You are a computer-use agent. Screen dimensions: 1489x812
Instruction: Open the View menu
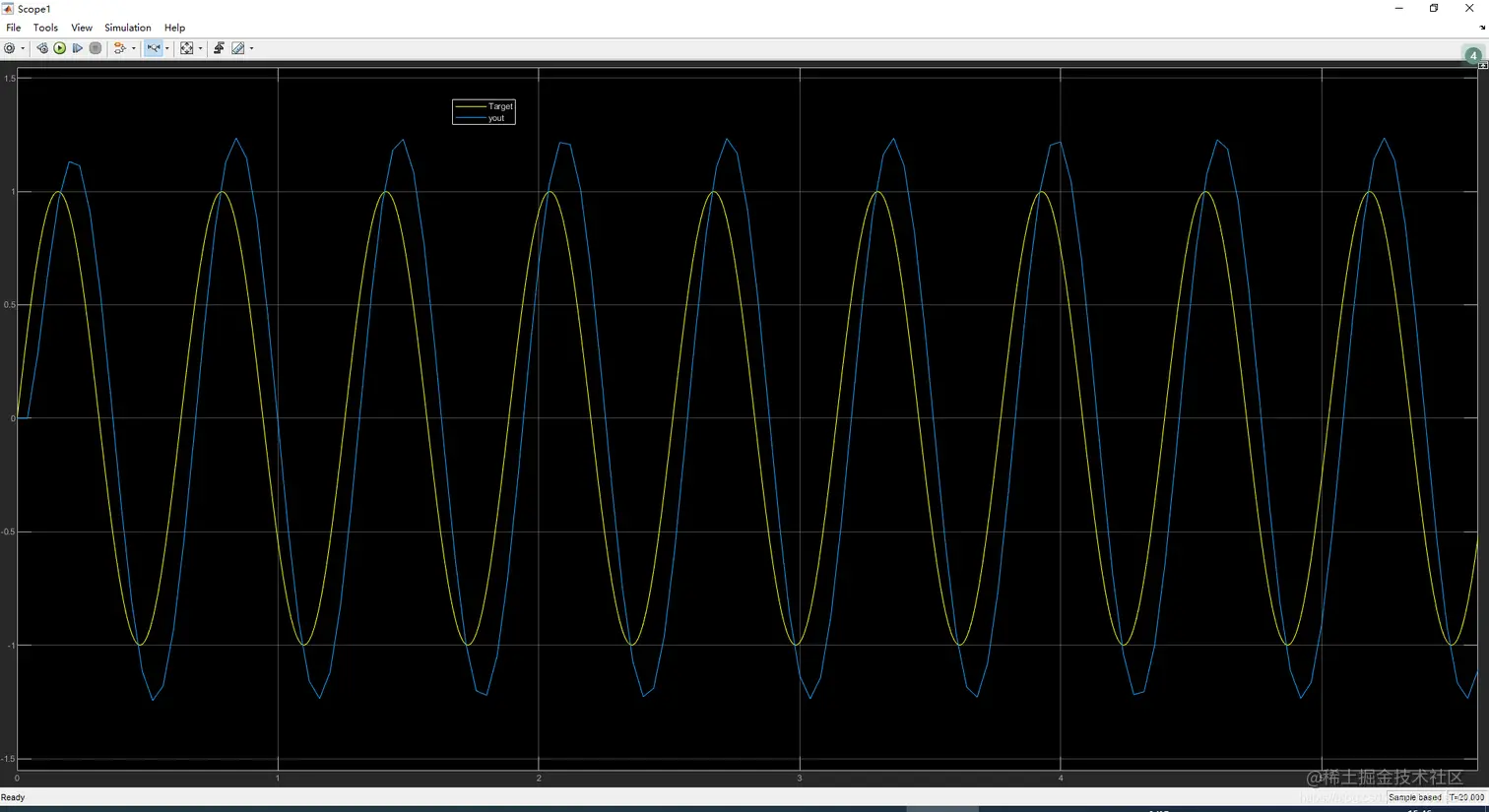[x=82, y=28]
